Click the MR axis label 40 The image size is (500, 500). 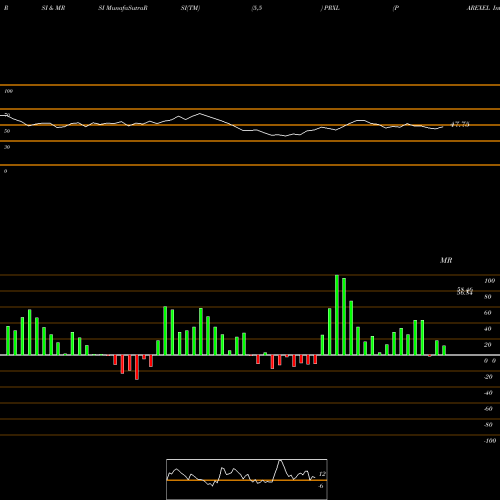click(x=488, y=329)
